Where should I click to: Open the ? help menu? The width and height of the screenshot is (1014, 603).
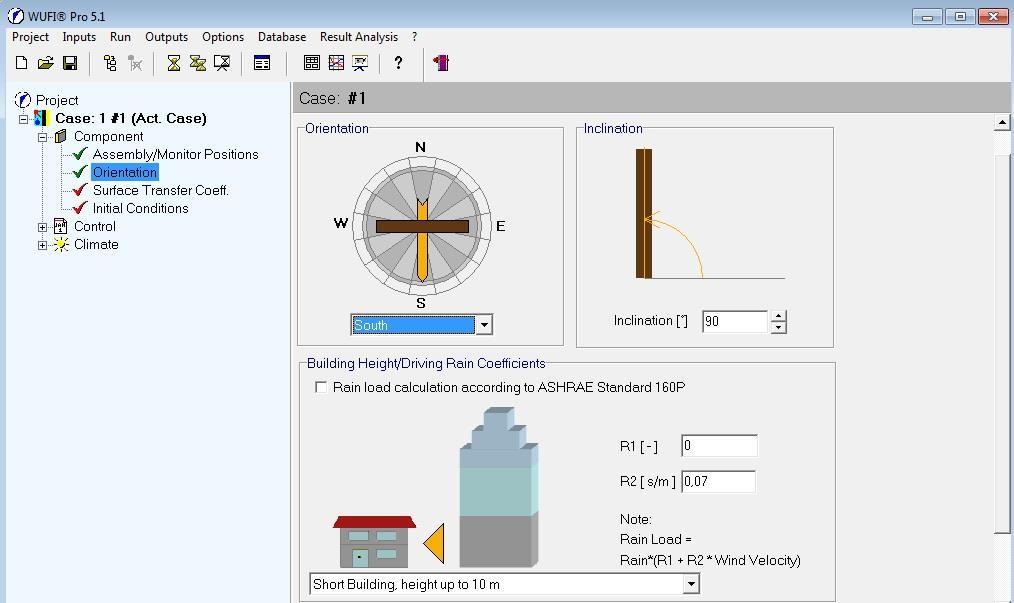[415, 37]
